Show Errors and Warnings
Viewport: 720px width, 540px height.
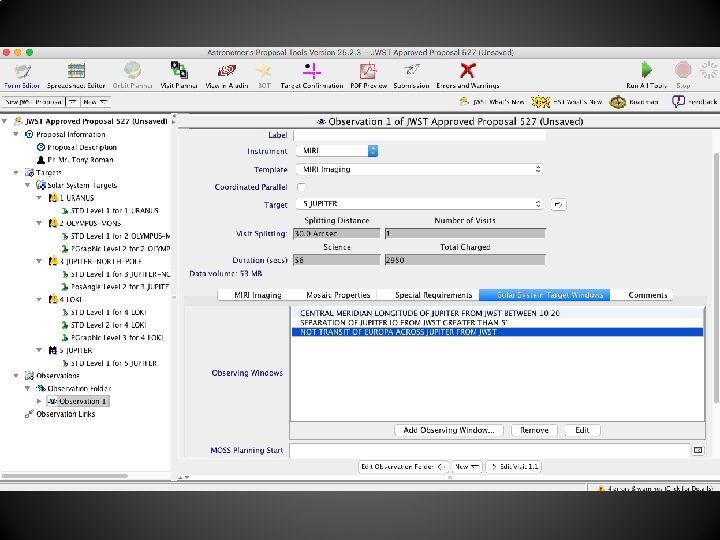(467, 76)
